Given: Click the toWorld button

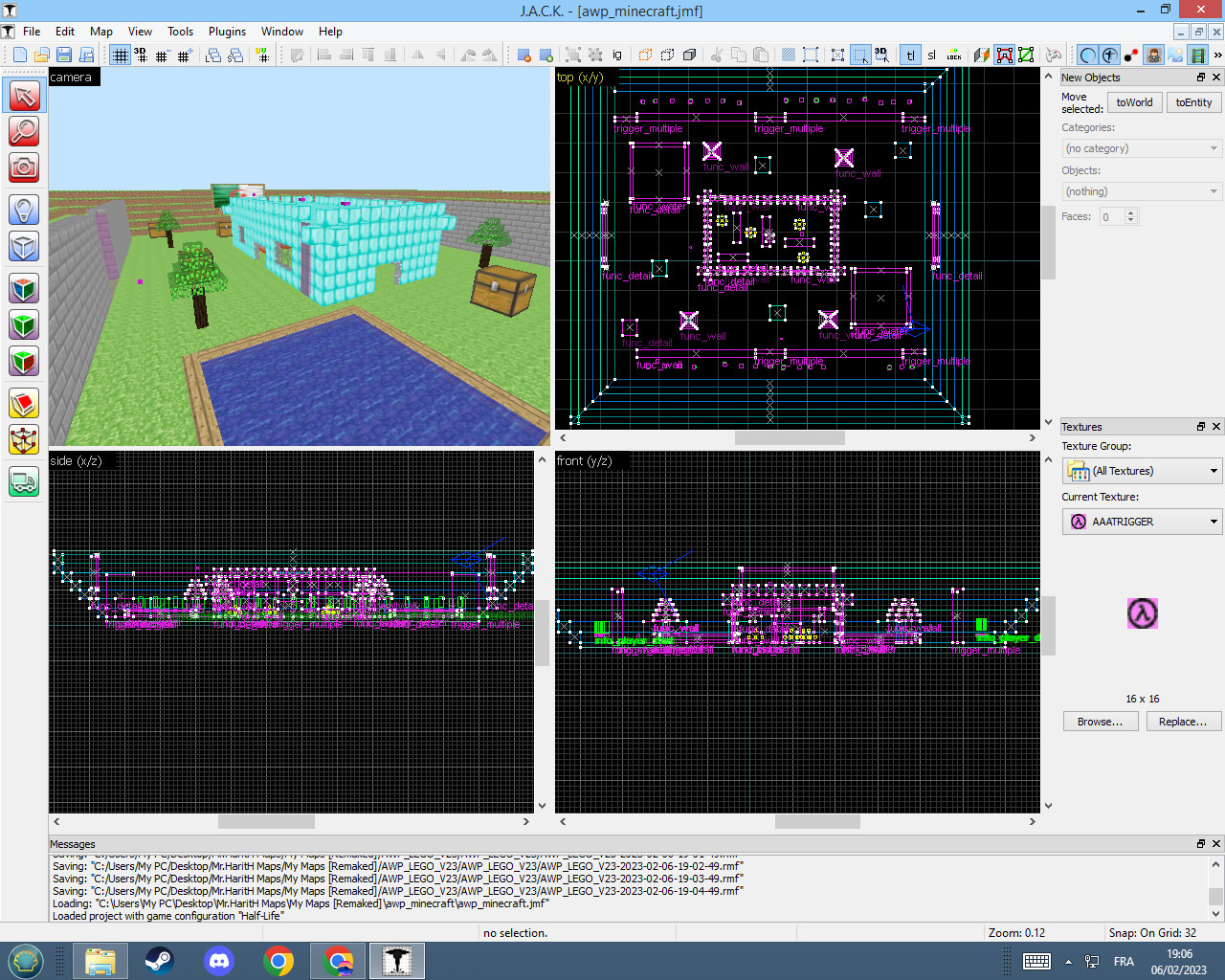Looking at the screenshot, I should pos(1134,102).
